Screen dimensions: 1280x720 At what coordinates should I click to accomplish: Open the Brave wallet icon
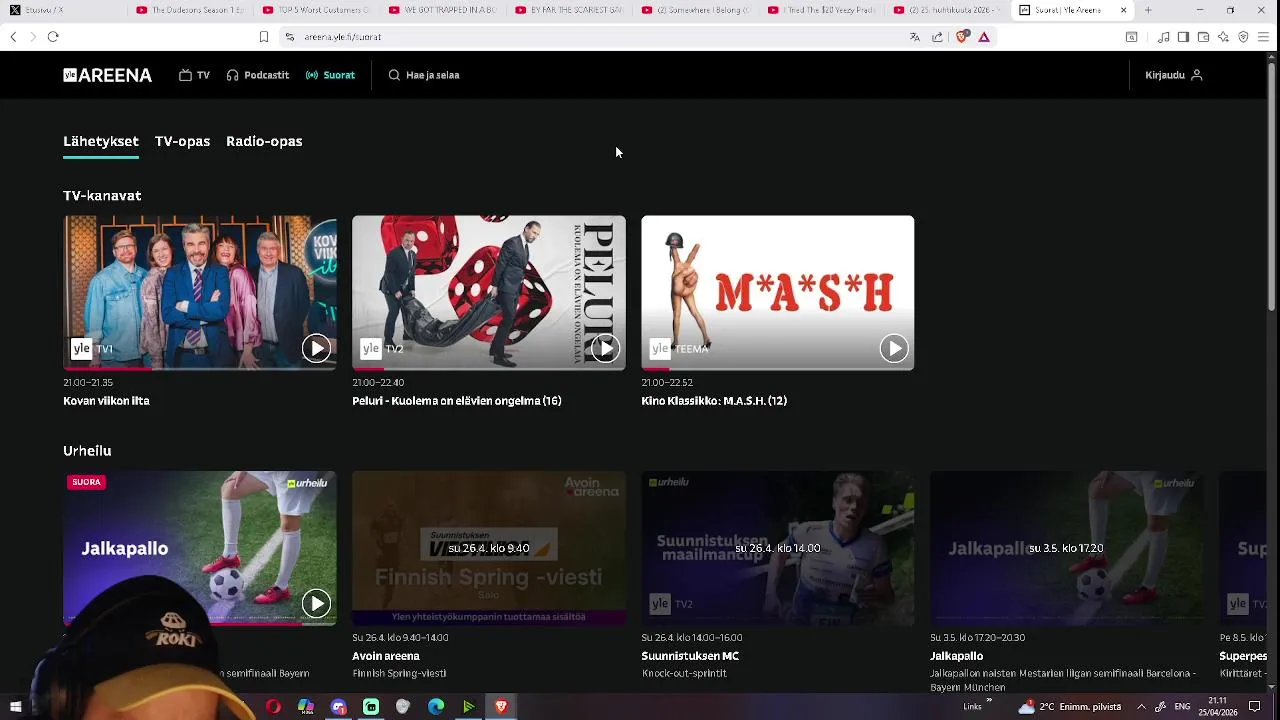tap(1203, 37)
